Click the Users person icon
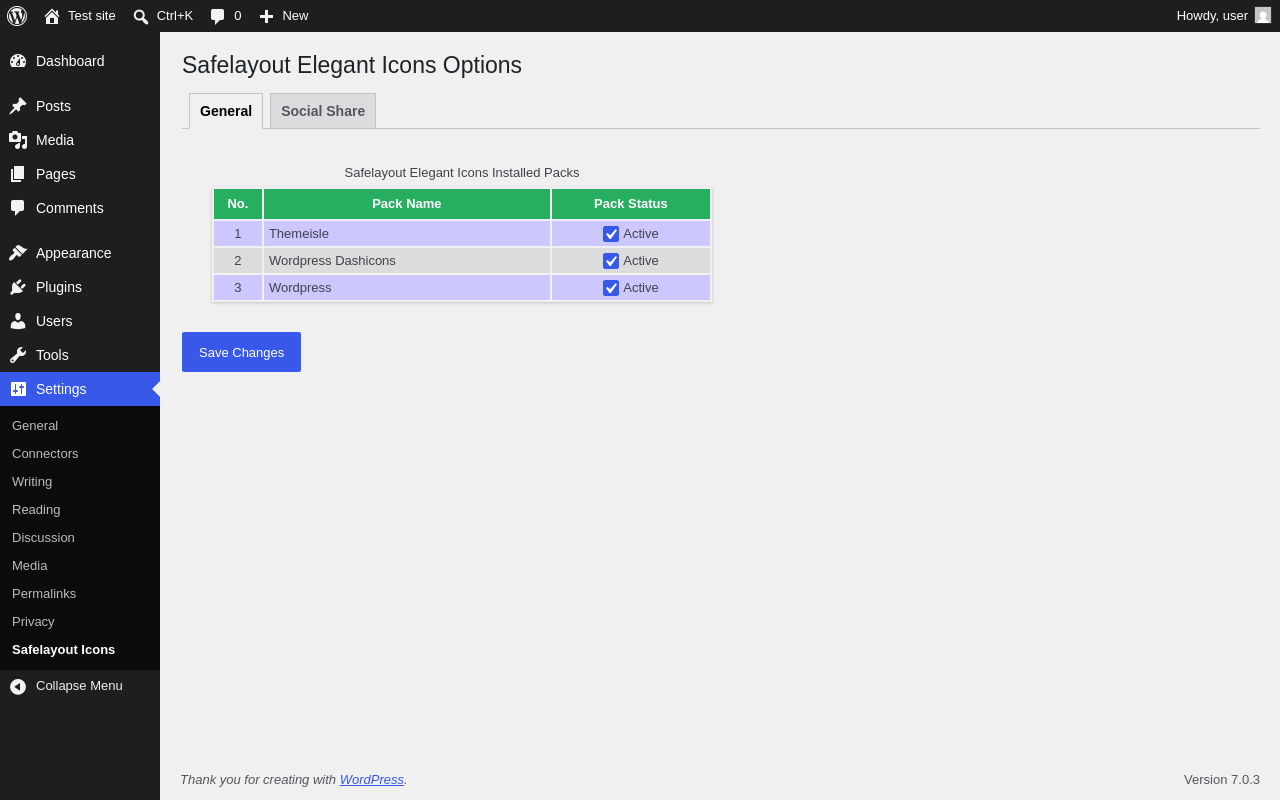This screenshot has height=800, width=1280. (x=18, y=321)
